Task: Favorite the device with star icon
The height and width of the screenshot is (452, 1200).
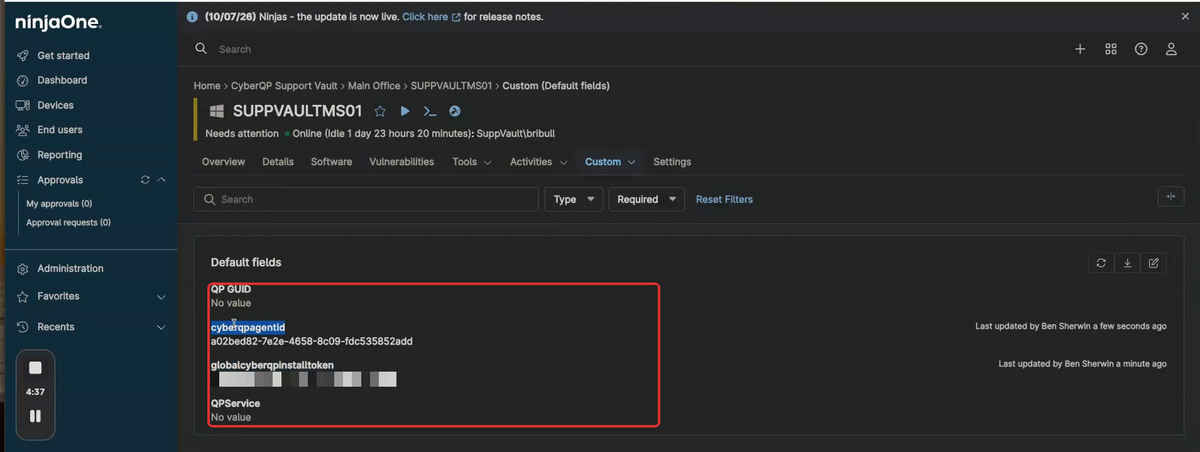Action: click(380, 111)
